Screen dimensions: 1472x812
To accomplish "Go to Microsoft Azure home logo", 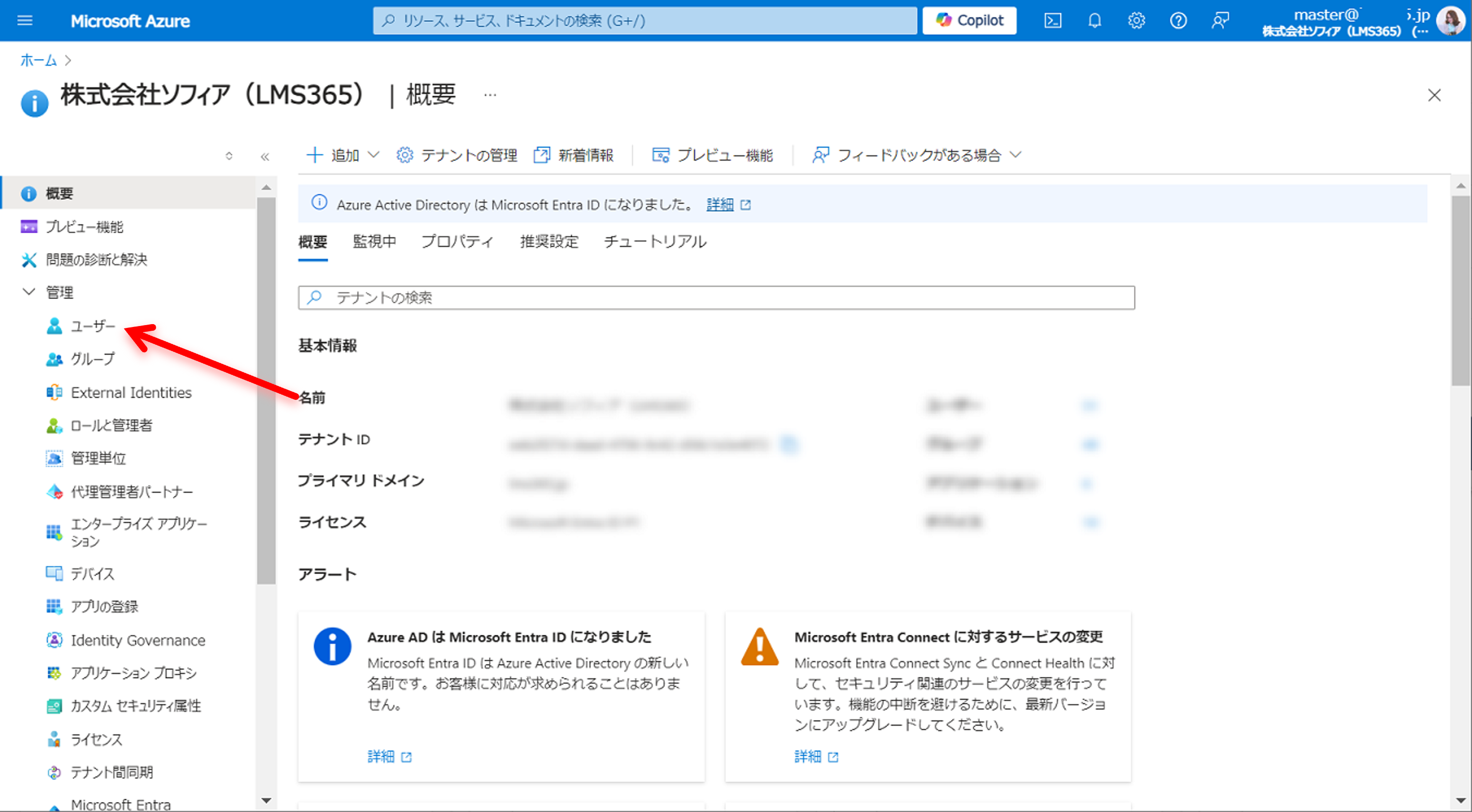I will pyautogui.click(x=130, y=20).
